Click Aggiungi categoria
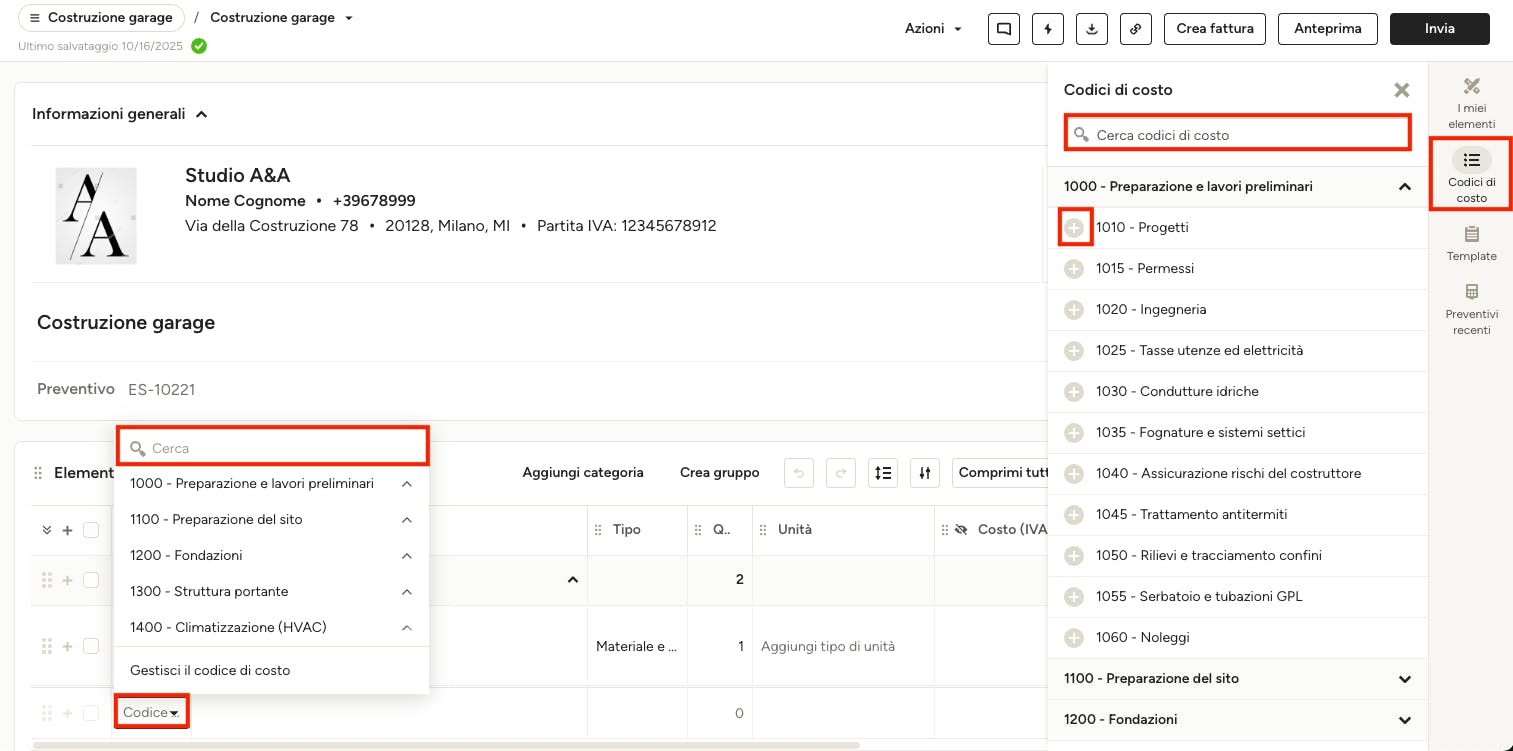Image resolution: width=1513 pixels, height=751 pixels. pyautogui.click(x=583, y=473)
